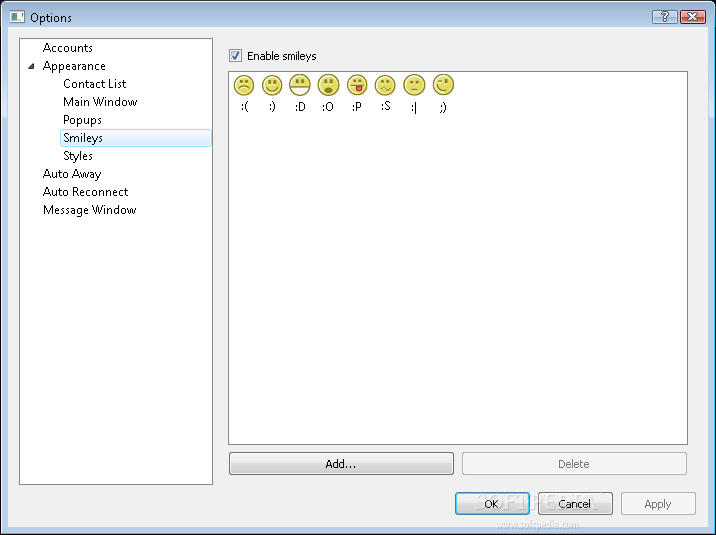Open Main Window appearance settings
The height and width of the screenshot is (535, 716).
(100, 102)
